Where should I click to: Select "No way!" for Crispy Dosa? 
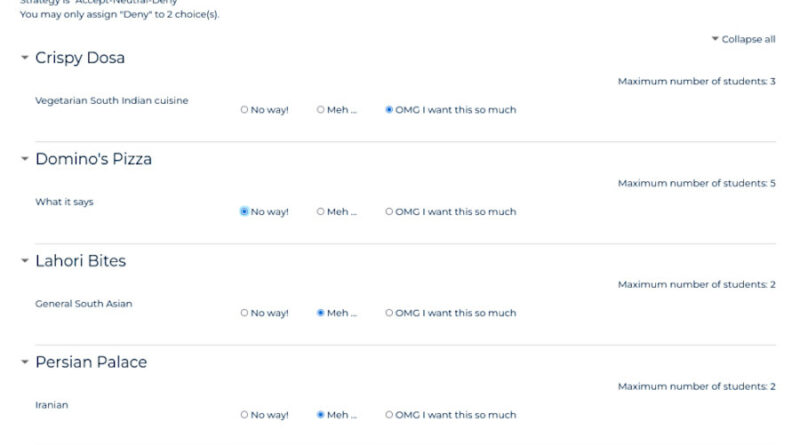244,110
